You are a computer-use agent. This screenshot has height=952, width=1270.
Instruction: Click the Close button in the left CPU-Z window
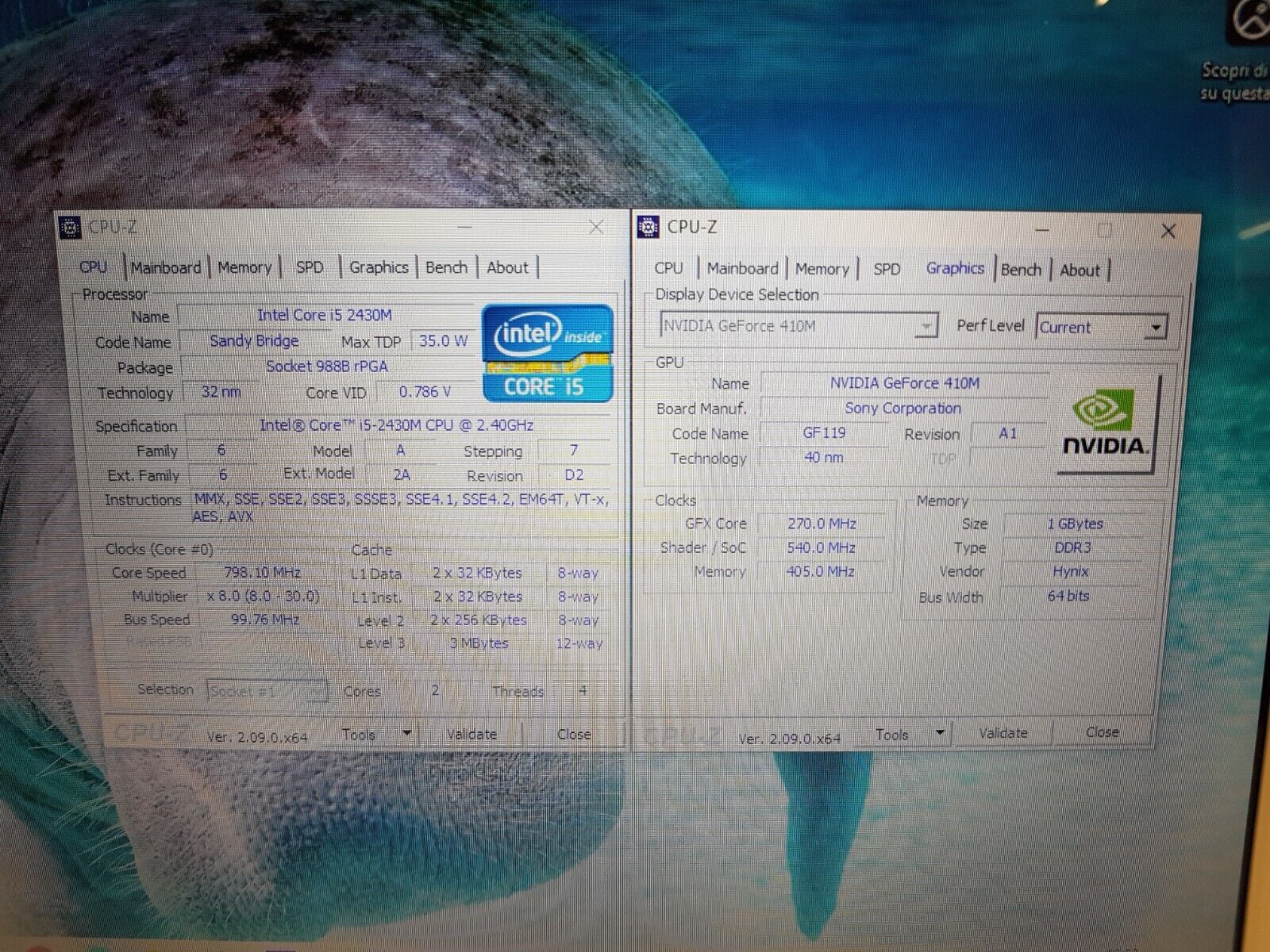coord(574,735)
